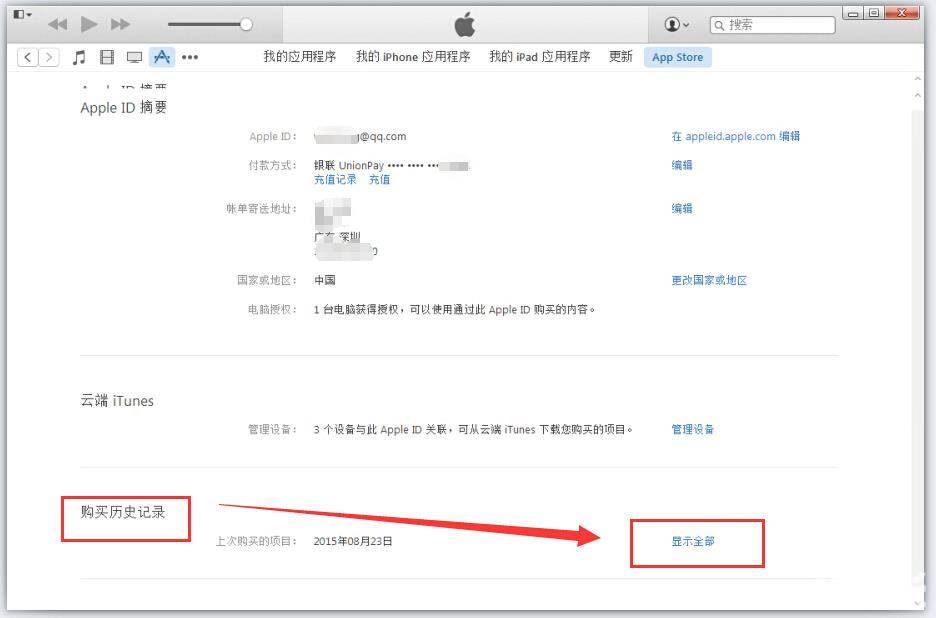This screenshot has height=618, width=936.
Task: Click 管理设备 link
Action: point(692,429)
